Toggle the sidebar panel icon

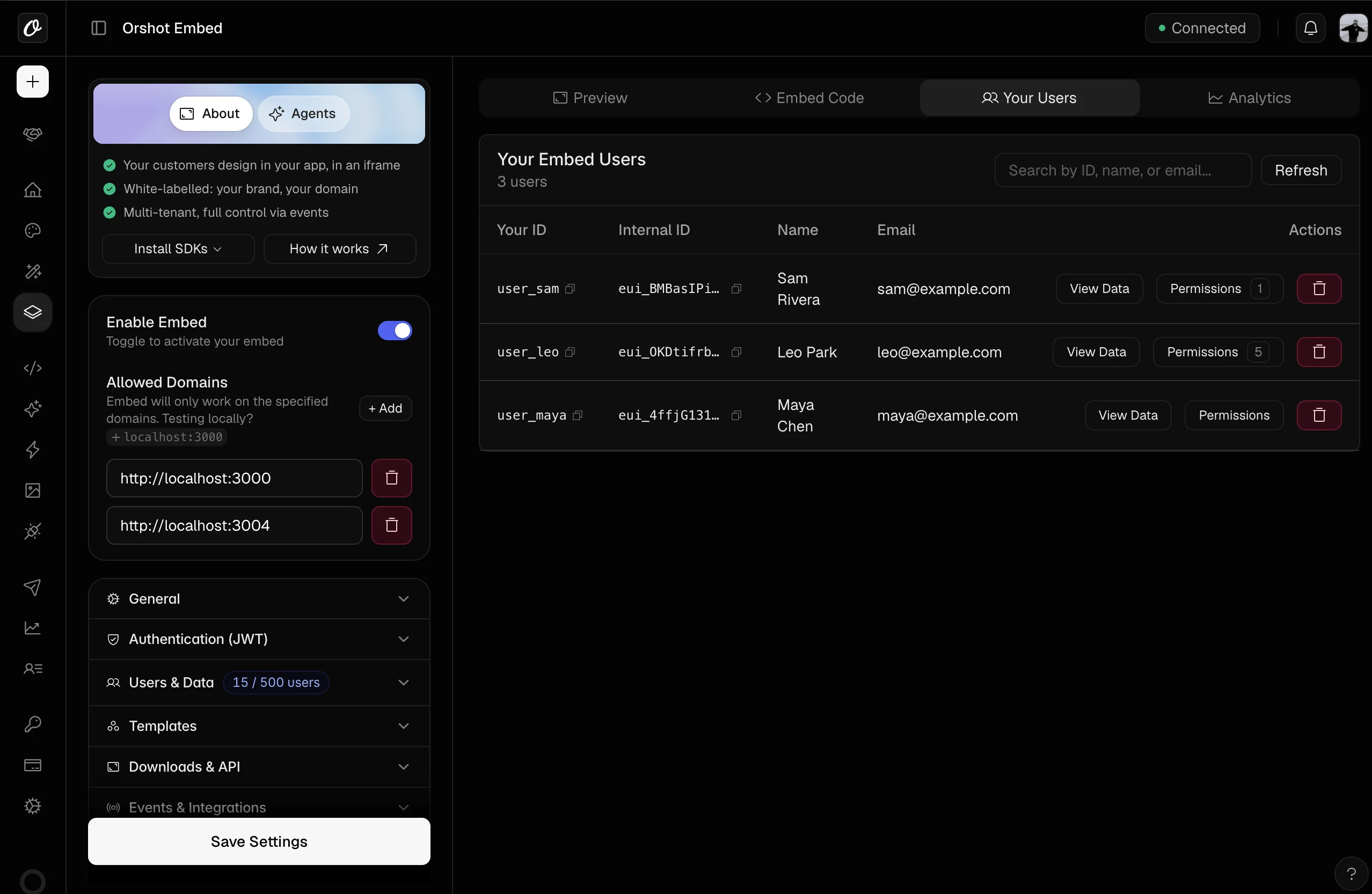(x=99, y=28)
